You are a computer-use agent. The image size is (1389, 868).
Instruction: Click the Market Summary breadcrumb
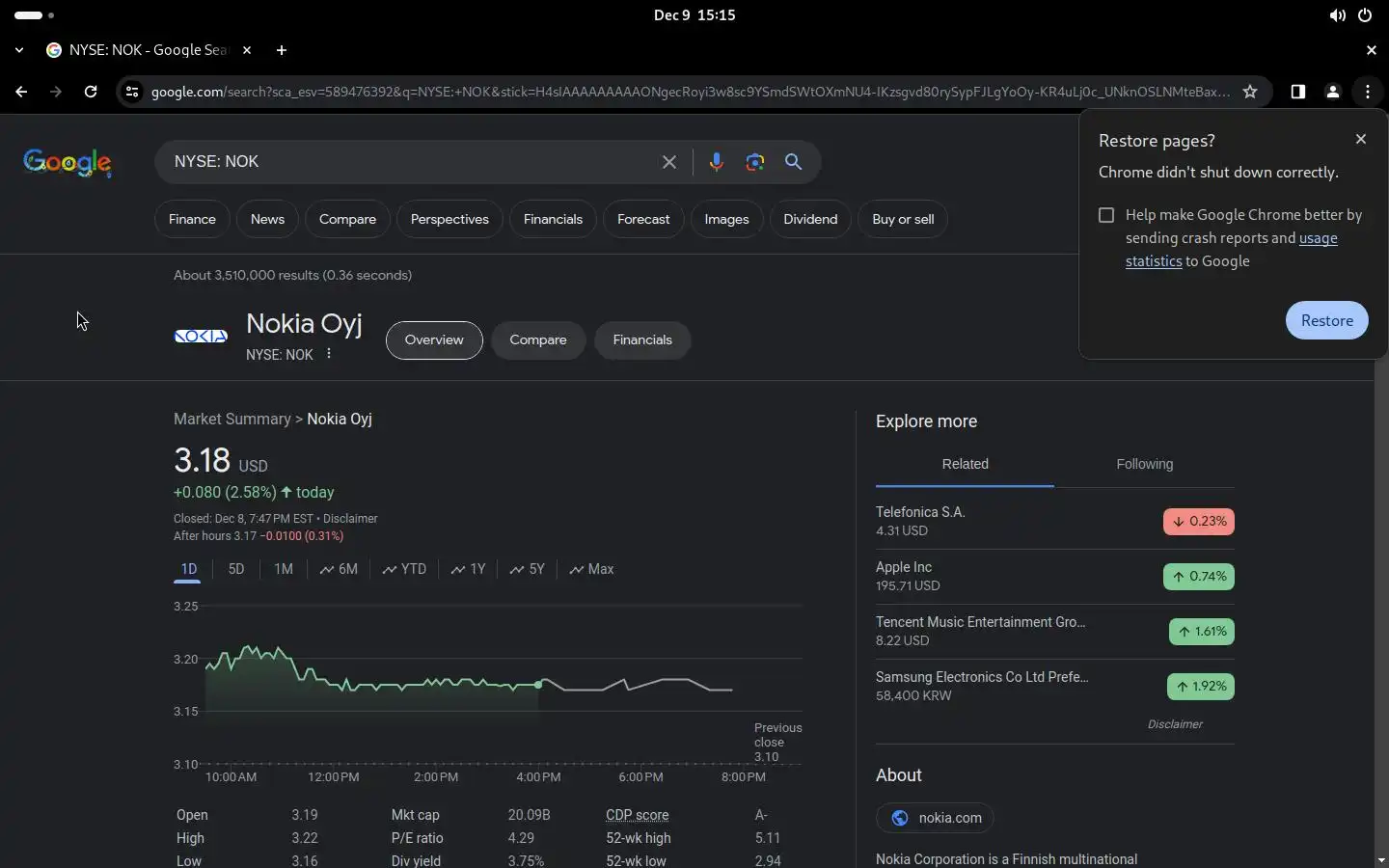(232, 419)
